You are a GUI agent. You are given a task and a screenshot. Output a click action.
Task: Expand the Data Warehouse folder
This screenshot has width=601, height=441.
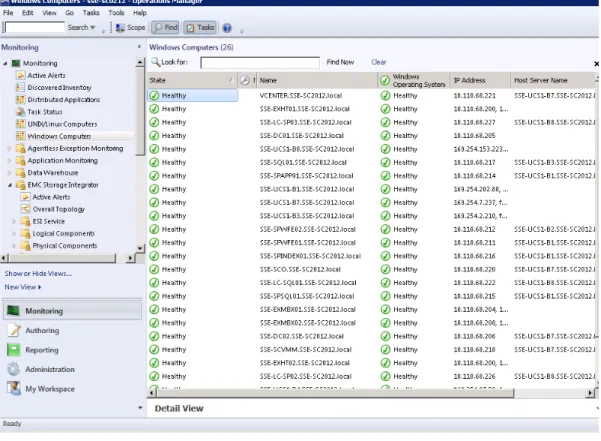coord(10,173)
